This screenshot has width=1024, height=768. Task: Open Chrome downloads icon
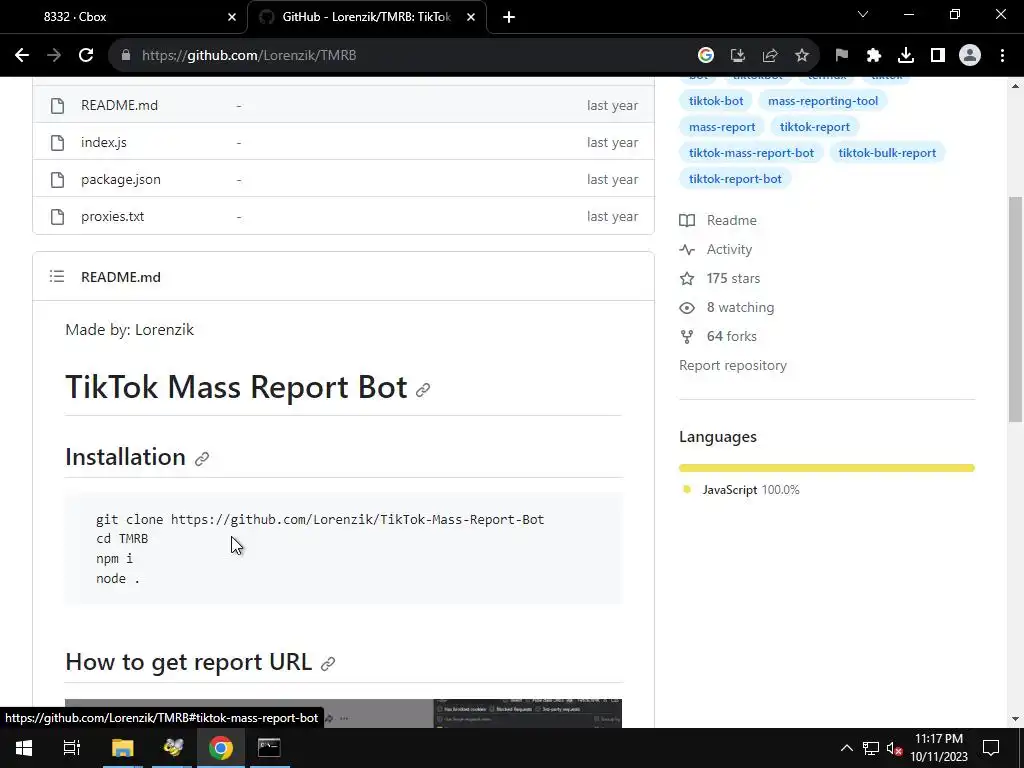[906, 56]
